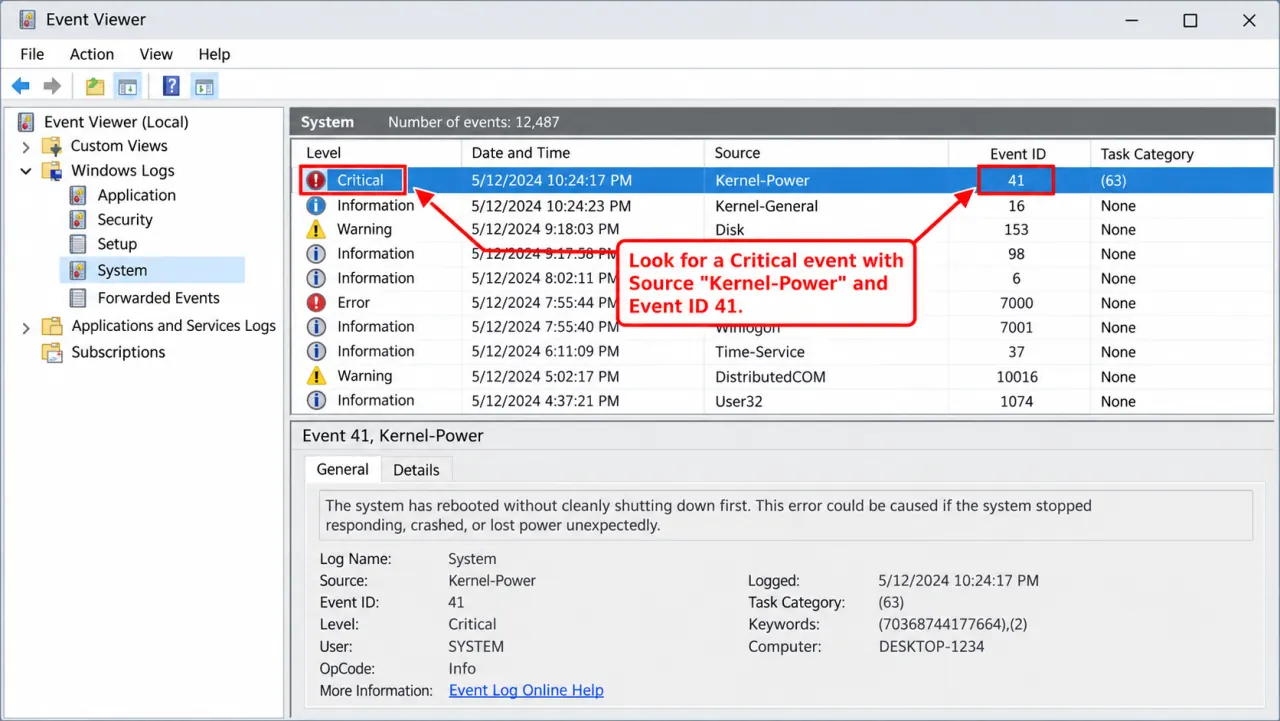
Task: Open Help via the question mark toolbar icon
Action: click(171, 86)
